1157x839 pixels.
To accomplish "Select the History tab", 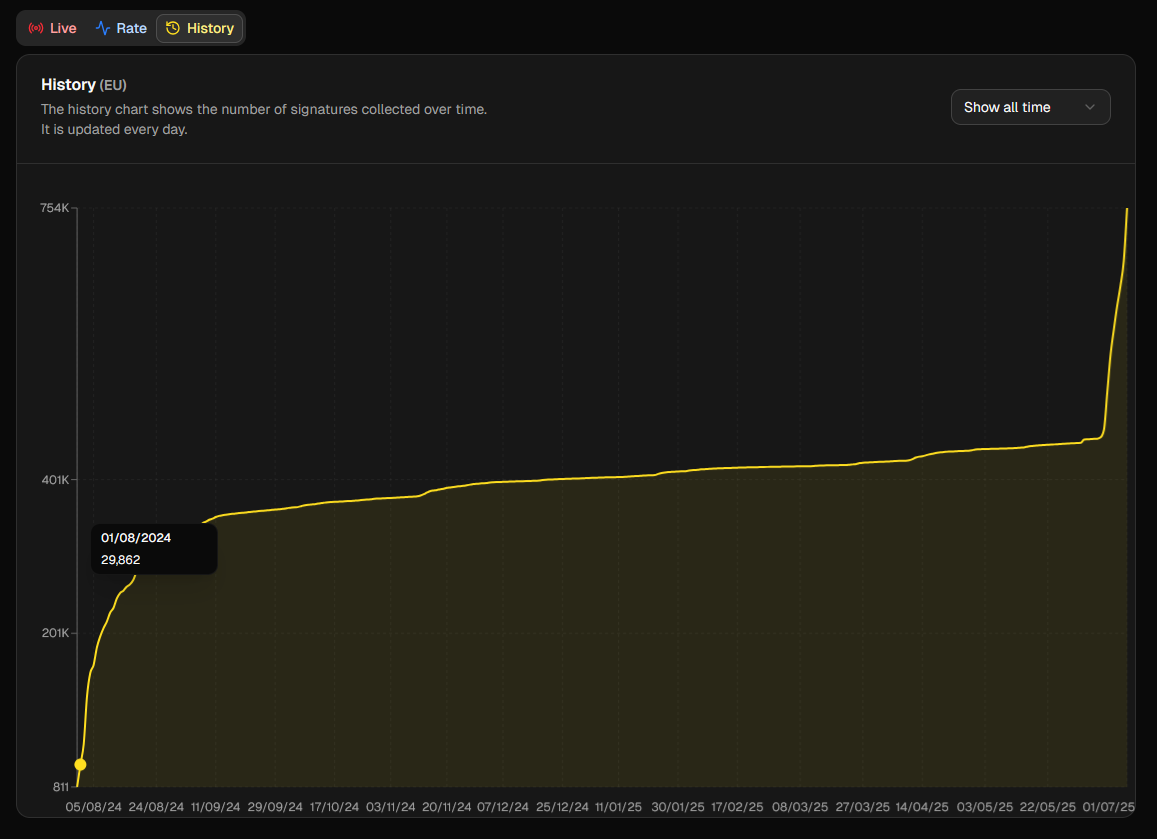I will [200, 28].
